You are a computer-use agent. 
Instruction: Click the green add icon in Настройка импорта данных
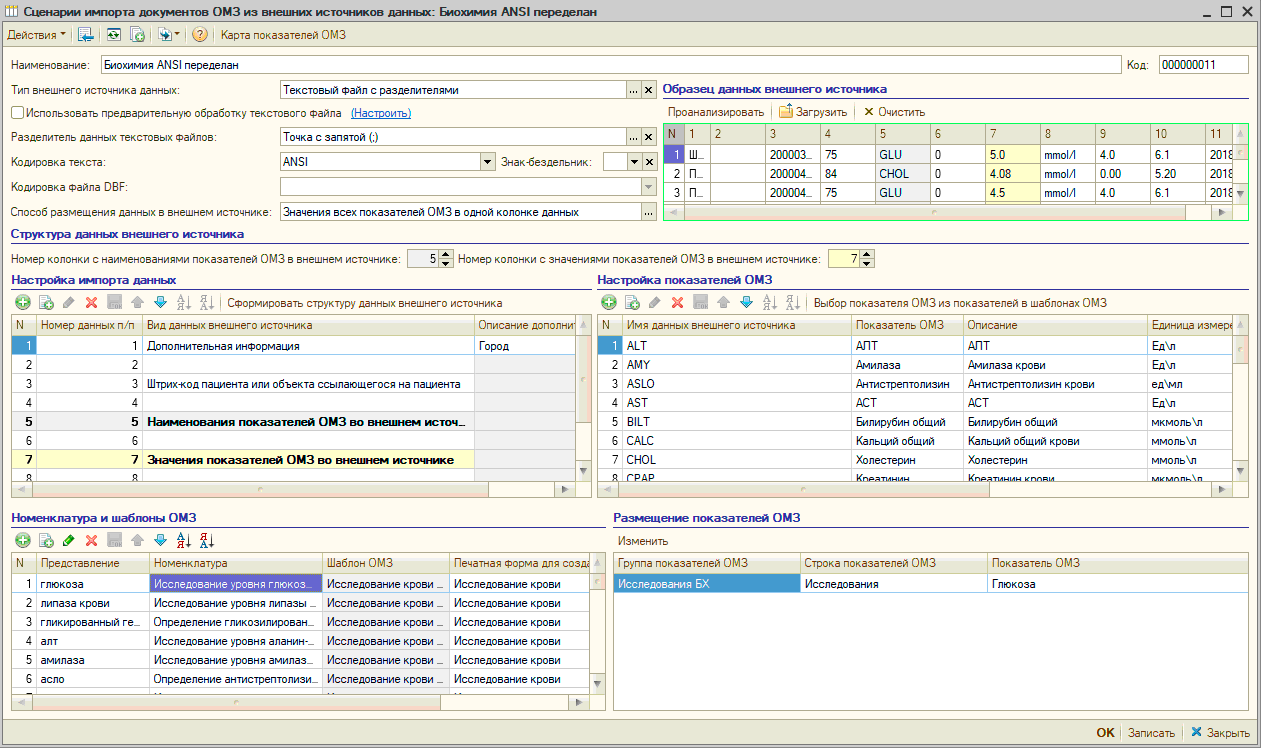[x=22, y=303]
